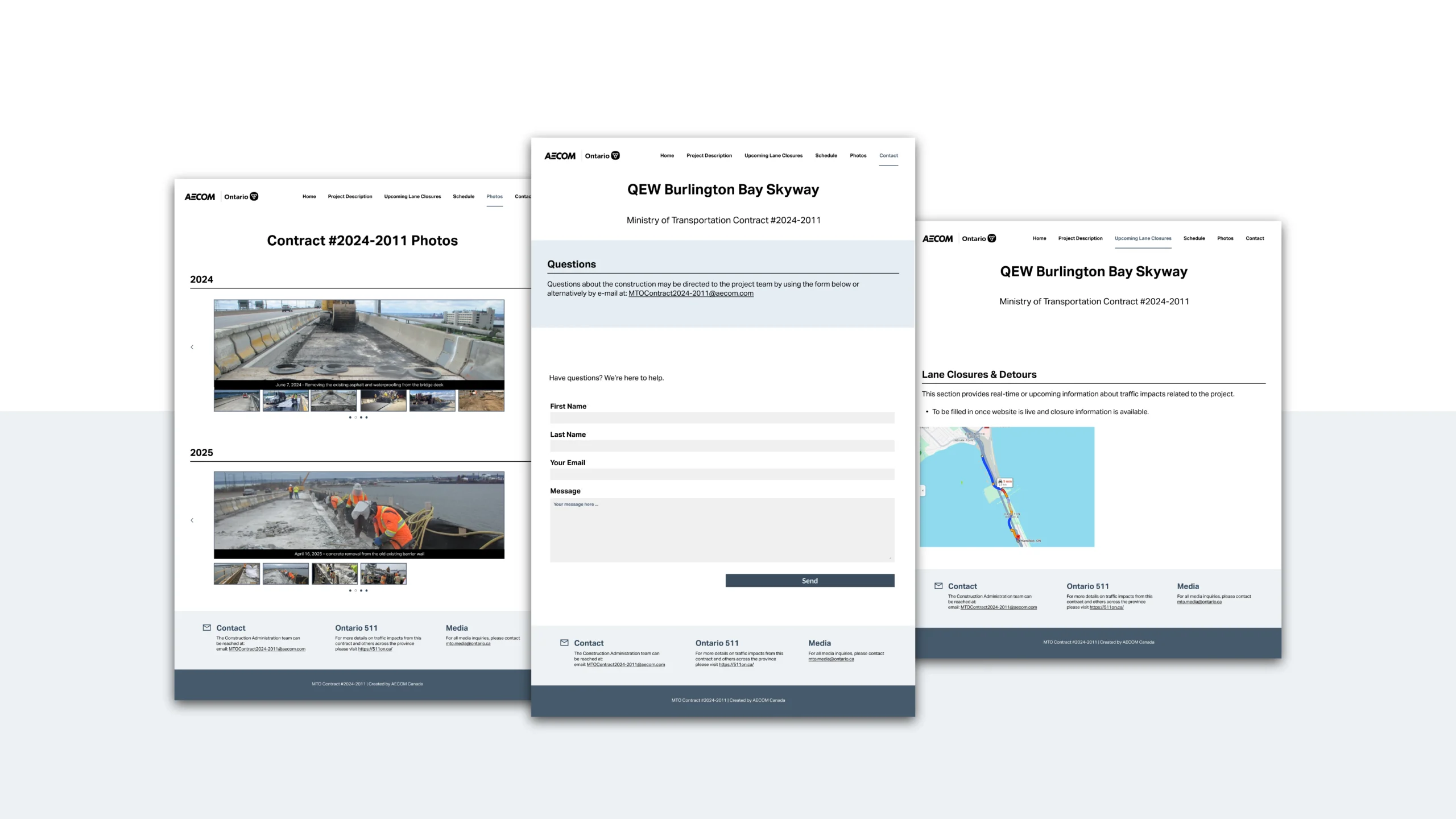This screenshot has height=819, width=1456.
Task: Click the AECOM logo on the Lane Closures page
Action: coord(937,239)
